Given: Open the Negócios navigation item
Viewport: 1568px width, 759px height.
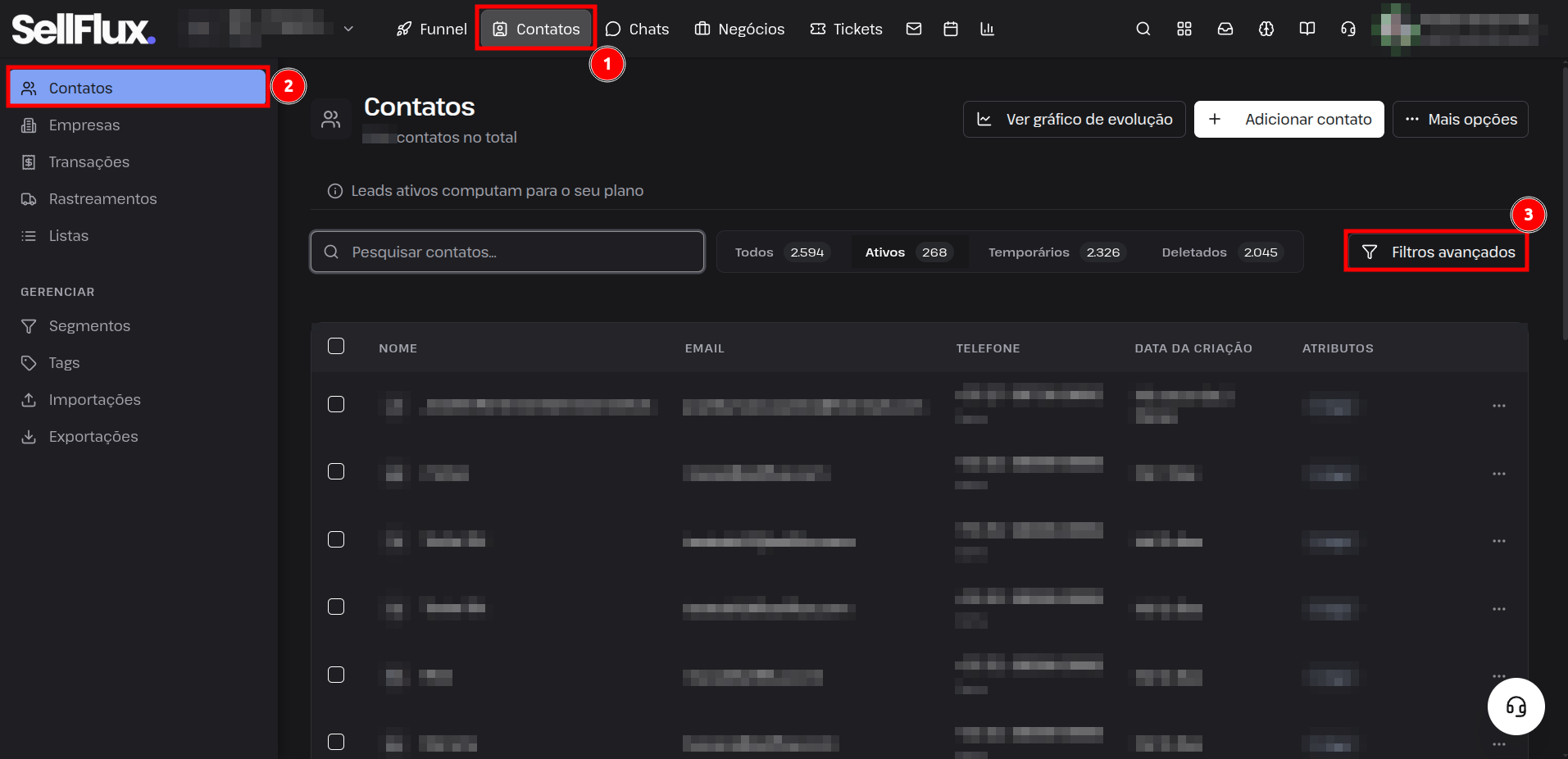Looking at the screenshot, I should coord(739,29).
